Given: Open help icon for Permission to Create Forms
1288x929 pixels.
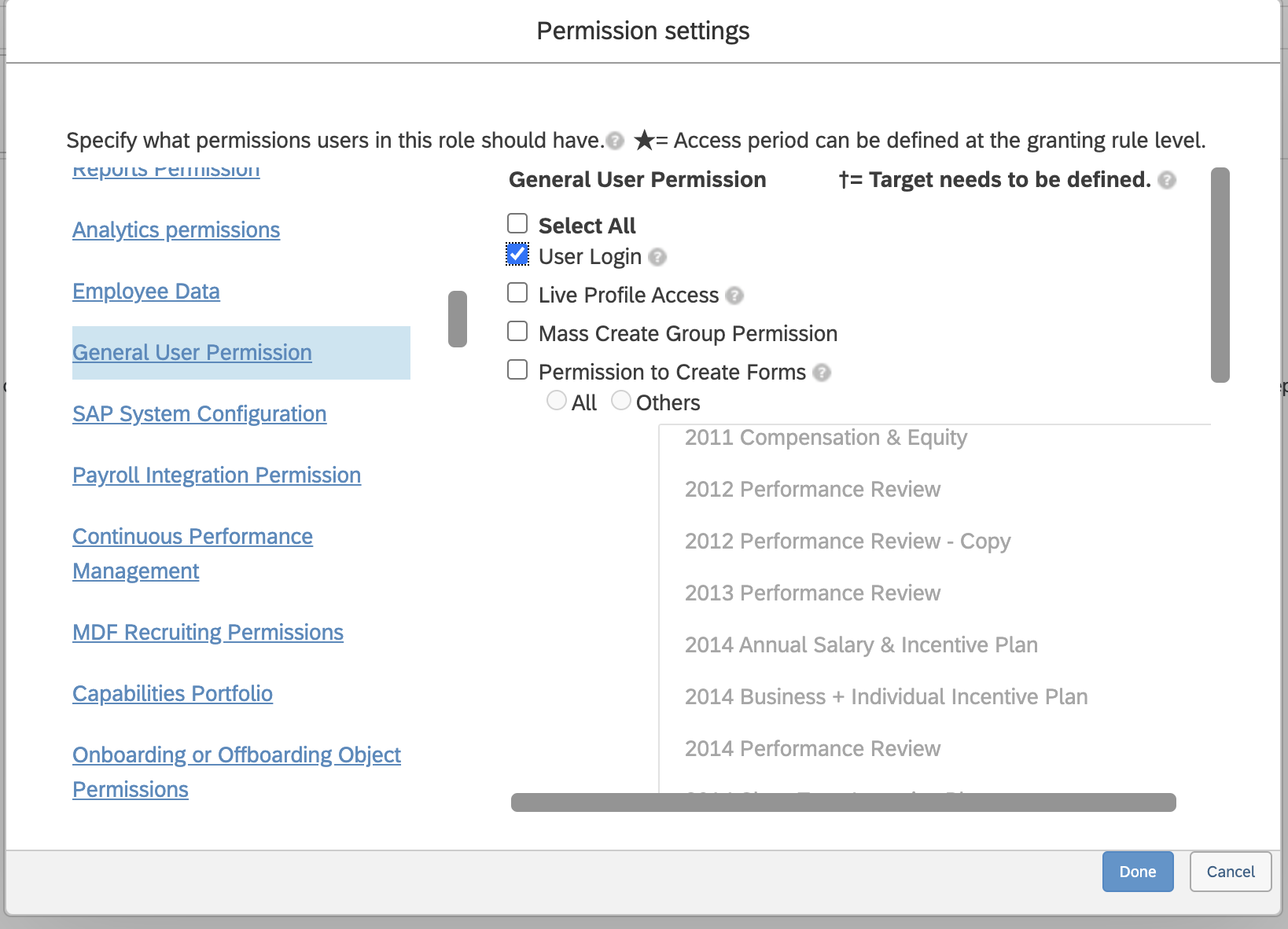Looking at the screenshot, I should click(822, 373).
